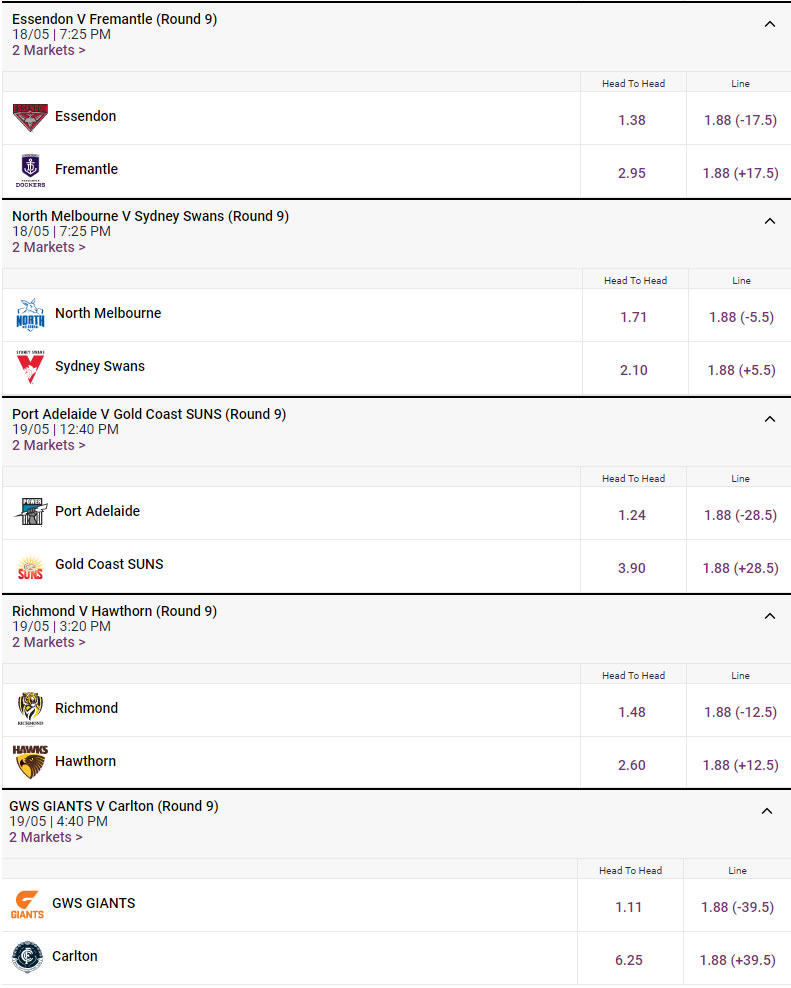This screenshot has height=988, width=791.
Task: Pick Sydney Swans line 1.88 (+5.5)
Action: click(741, 370)
